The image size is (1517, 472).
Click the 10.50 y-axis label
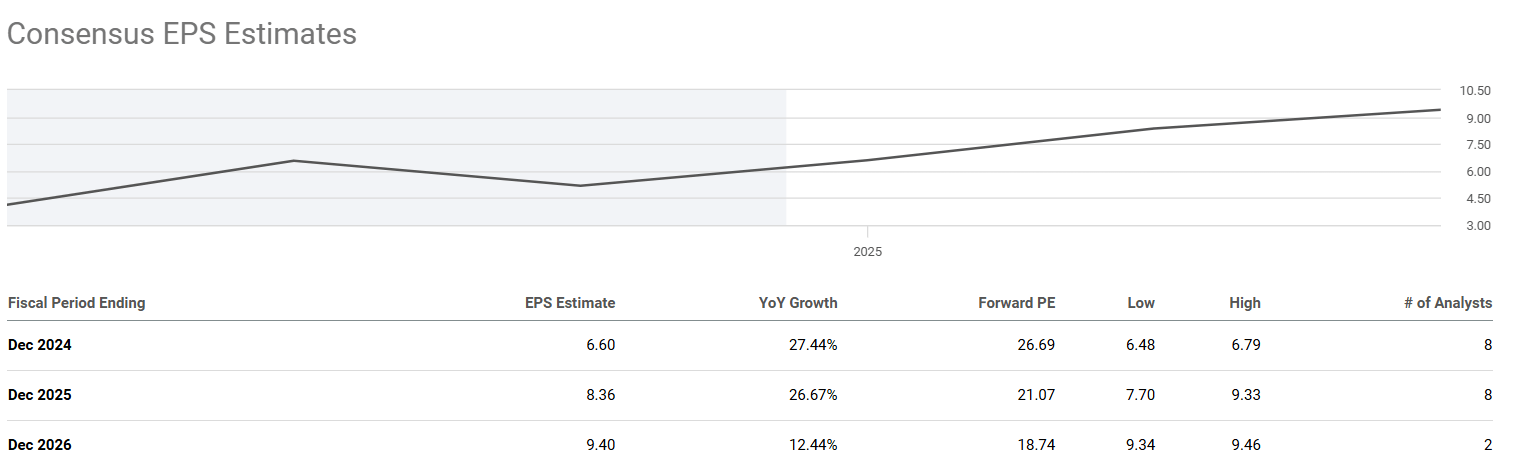[x=1475, y=91]
